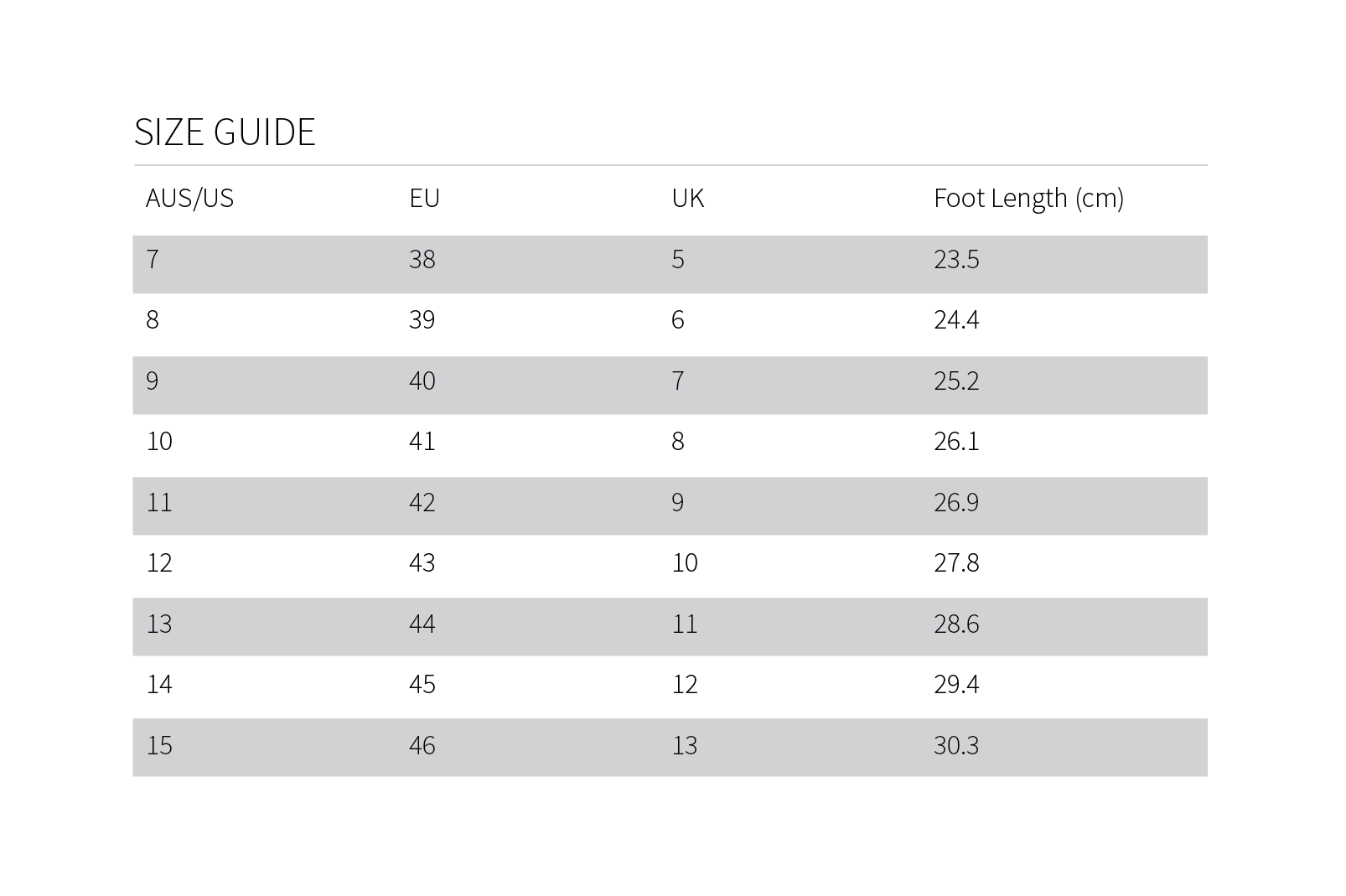1346x896 pixels.
Task: Select EU size 43 cell
Action: tap(422, 563)
